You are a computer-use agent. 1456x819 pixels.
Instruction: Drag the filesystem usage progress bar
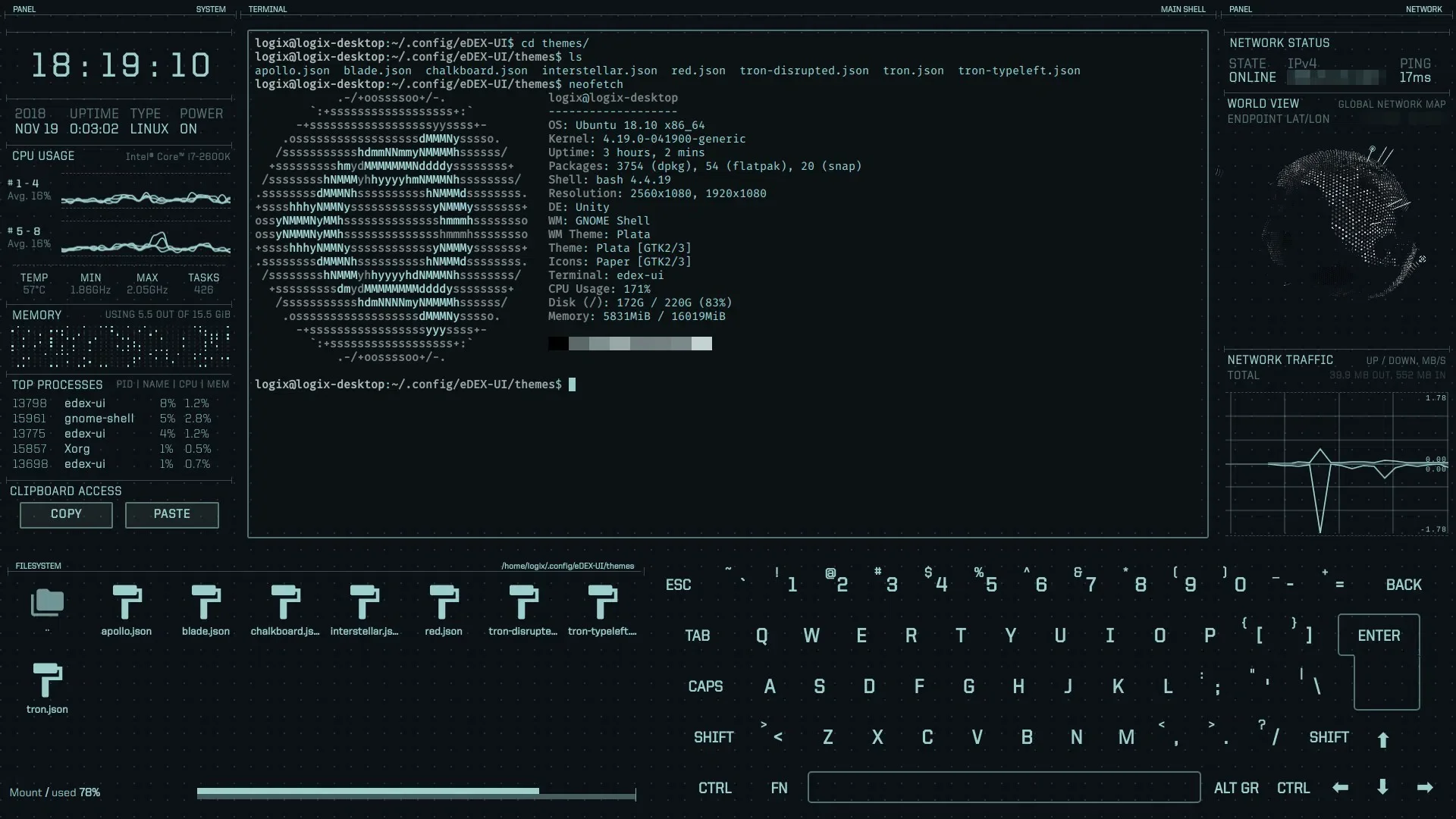(416, 792)
